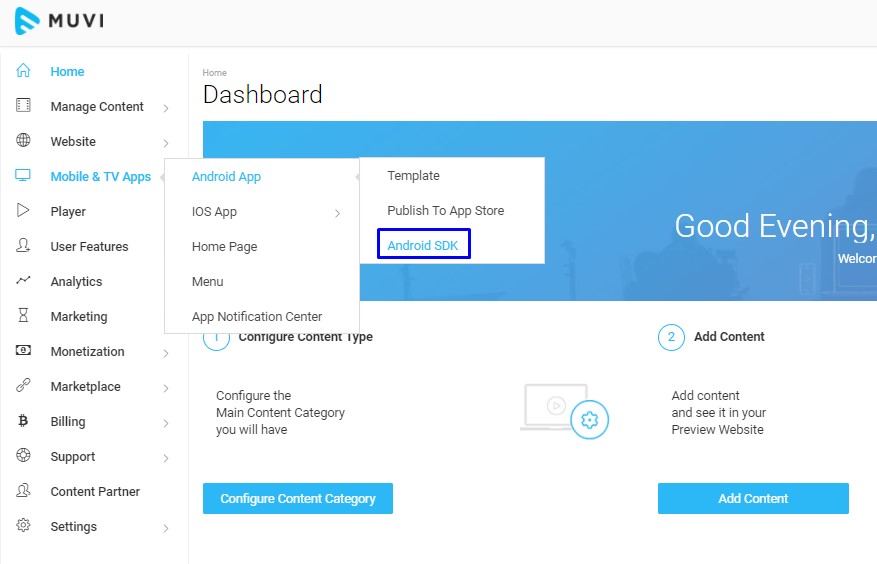Click the Dashboard page heading
Viewport: 877px width, 564px height.
[x=263, y=94]
